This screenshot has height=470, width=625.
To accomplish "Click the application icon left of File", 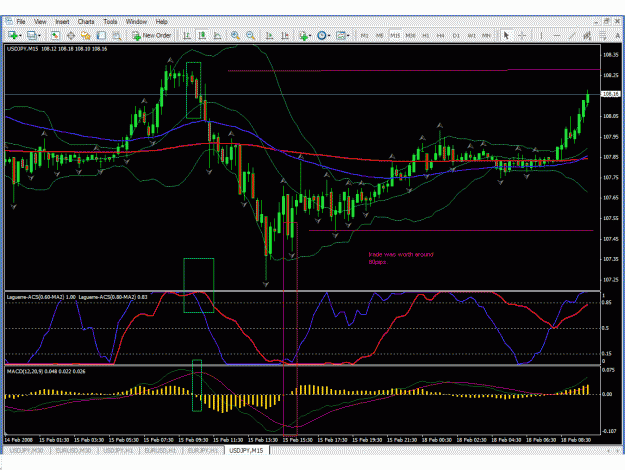I will [x=9, y=22].
